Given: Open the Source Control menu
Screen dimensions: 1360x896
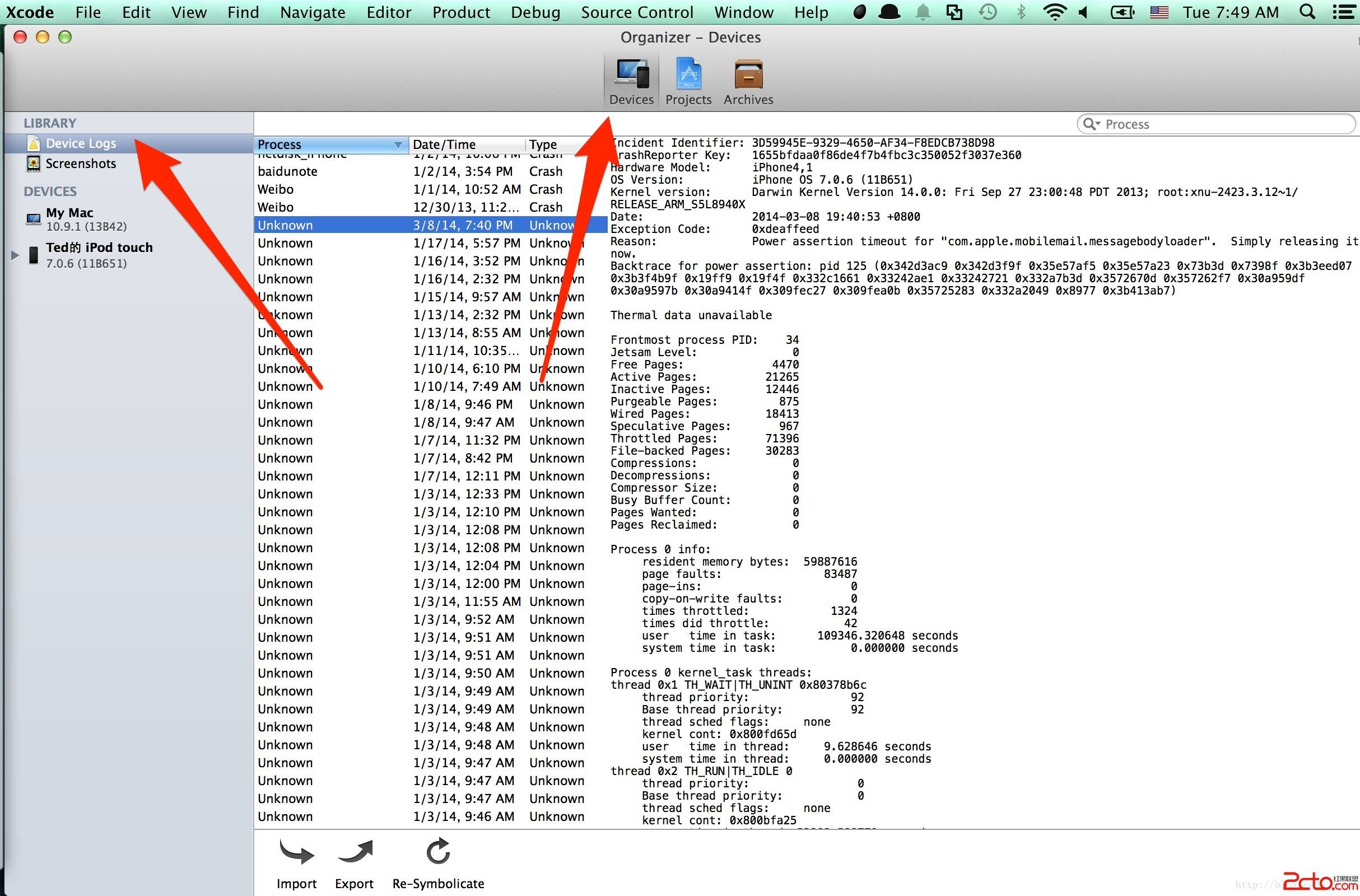Looking at the screenshot, I should click(636, 12).
